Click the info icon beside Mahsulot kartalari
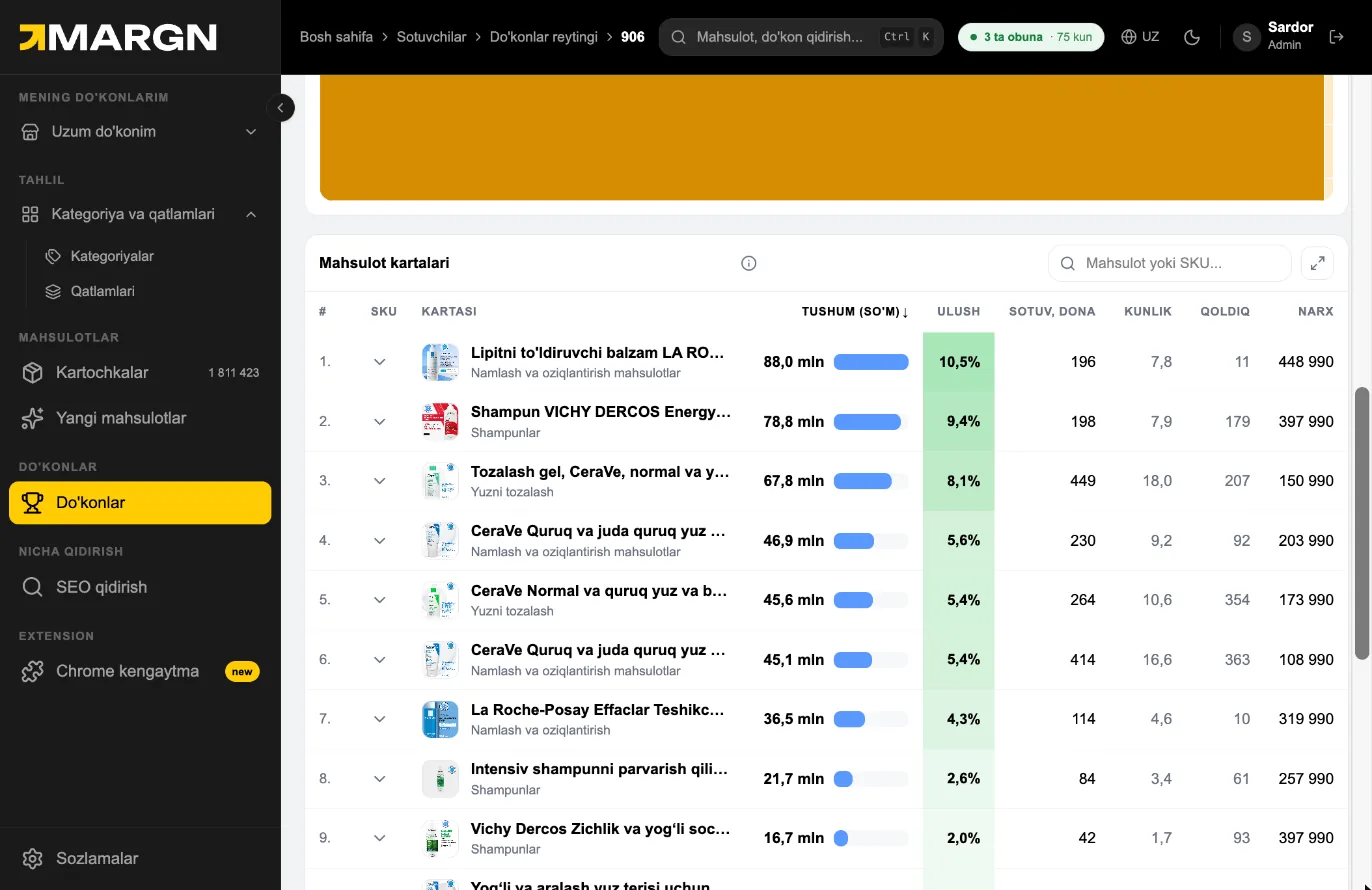Screen dimensions: 1372x890 coord(749,263)
